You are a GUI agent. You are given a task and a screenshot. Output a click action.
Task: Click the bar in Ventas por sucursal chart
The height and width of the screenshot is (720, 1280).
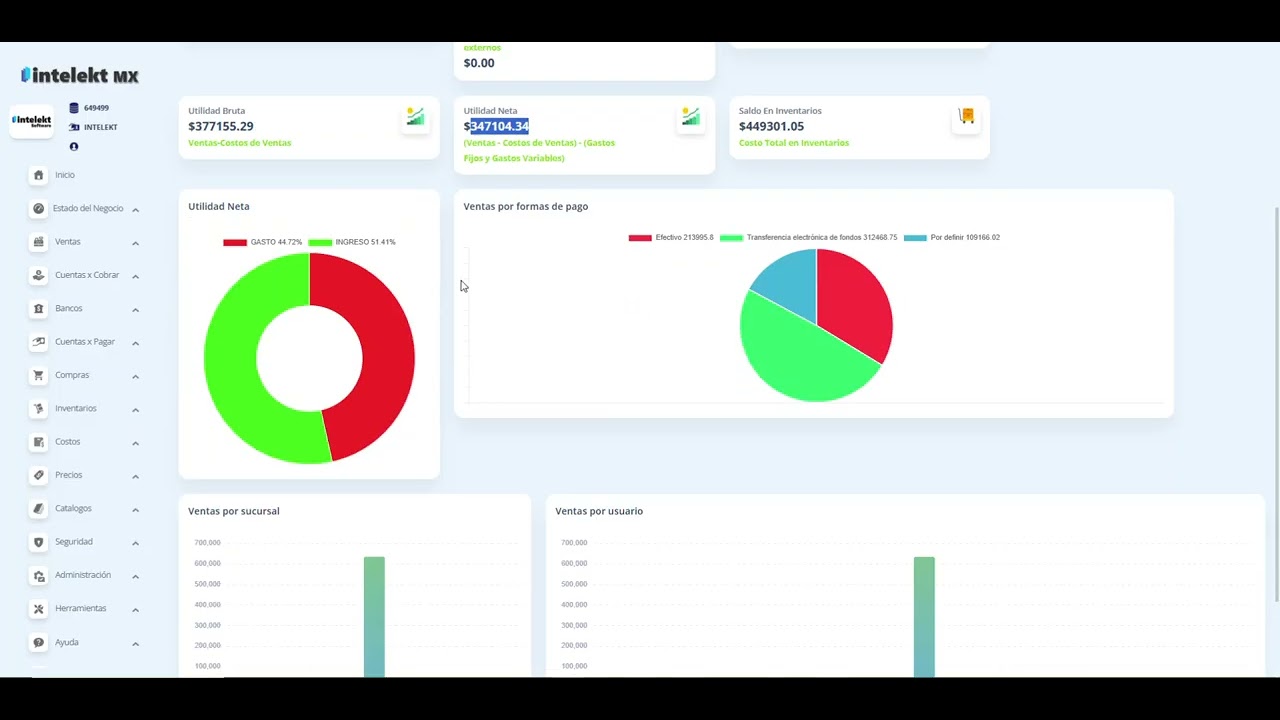click(374, 617)
